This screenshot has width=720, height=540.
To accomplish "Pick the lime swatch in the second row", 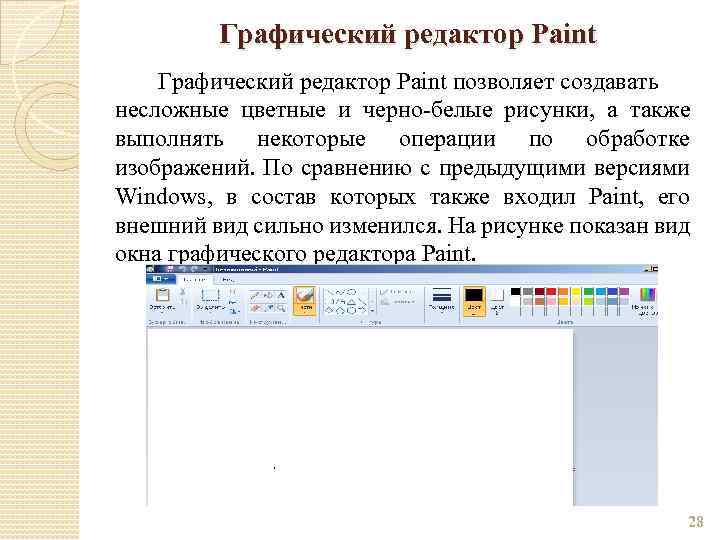I will pos(588,302).
